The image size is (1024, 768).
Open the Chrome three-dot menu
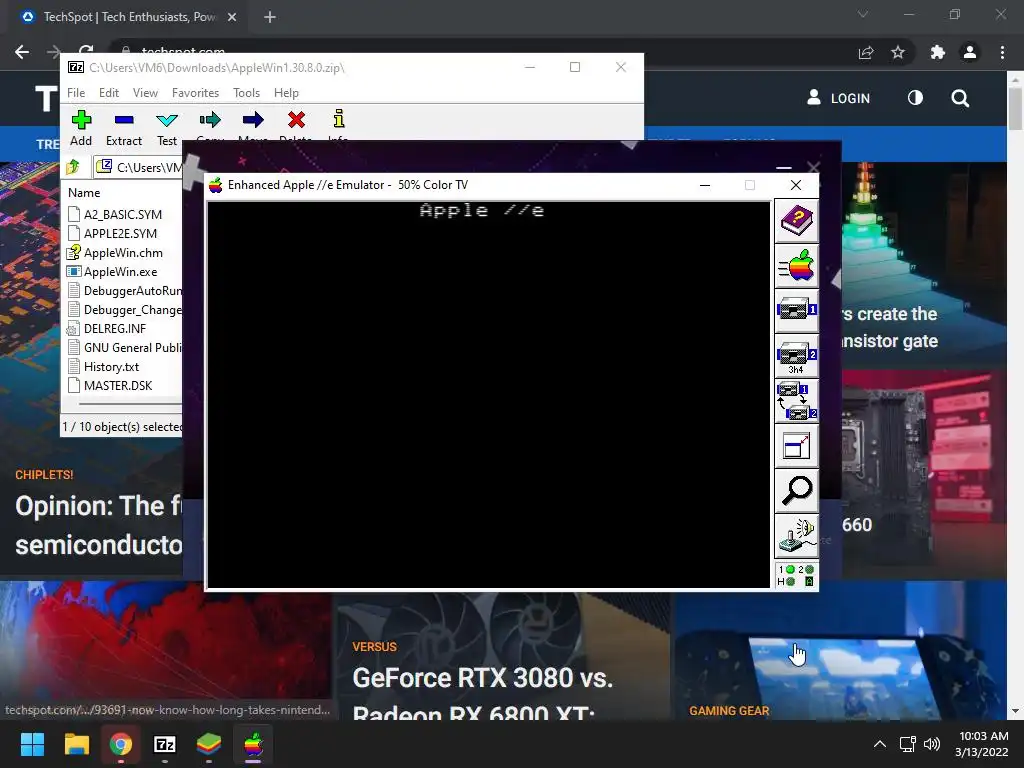click(1002, 52)
